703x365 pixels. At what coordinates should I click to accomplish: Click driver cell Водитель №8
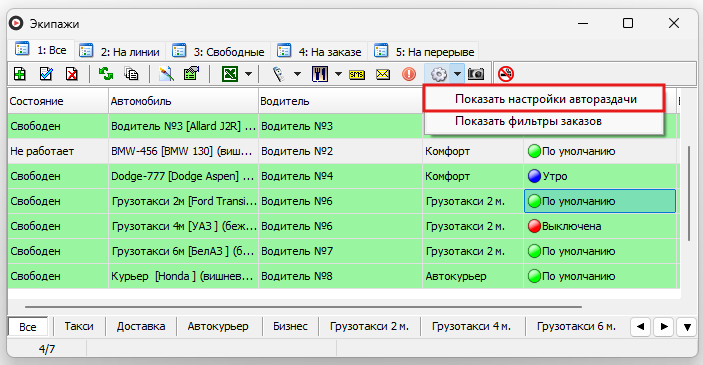(340, 276)
